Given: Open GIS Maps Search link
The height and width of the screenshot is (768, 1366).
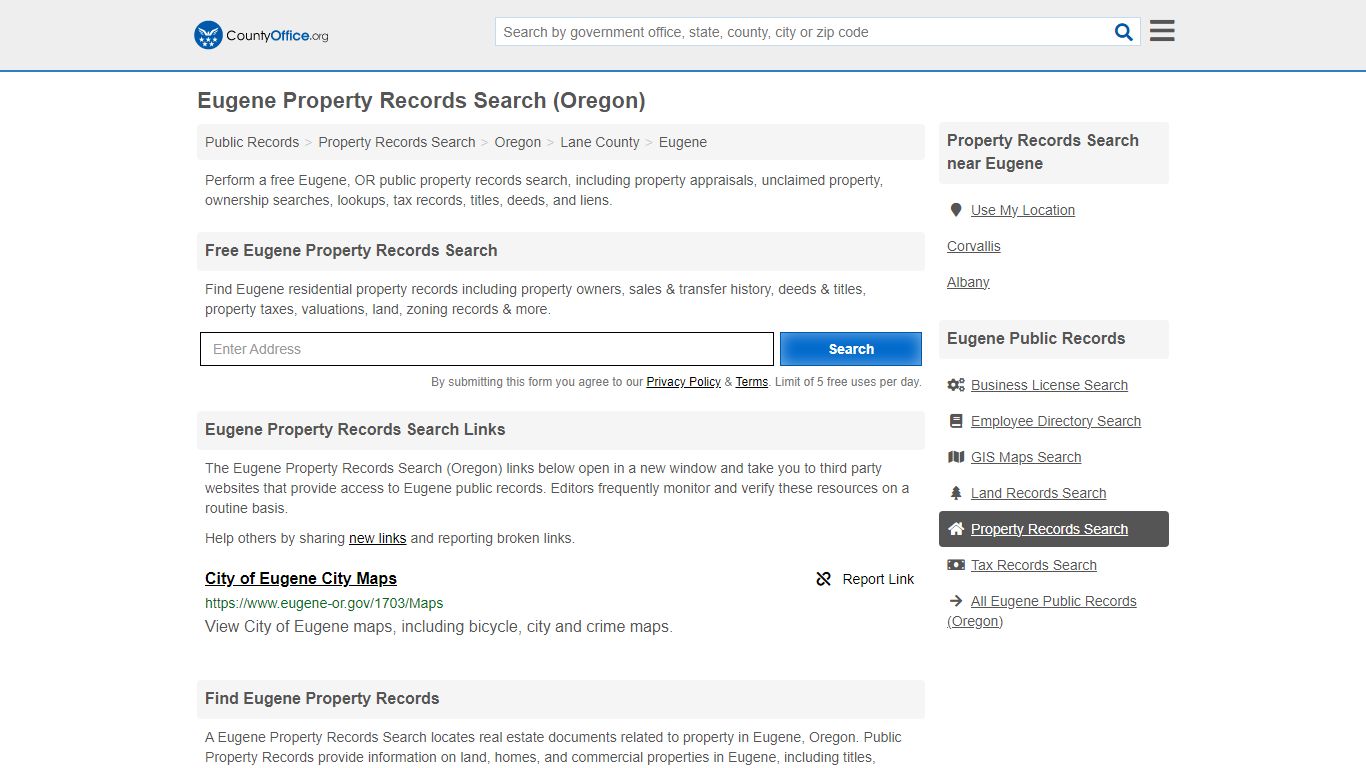Looking at the screenshot, I should tap(1026, 457).
